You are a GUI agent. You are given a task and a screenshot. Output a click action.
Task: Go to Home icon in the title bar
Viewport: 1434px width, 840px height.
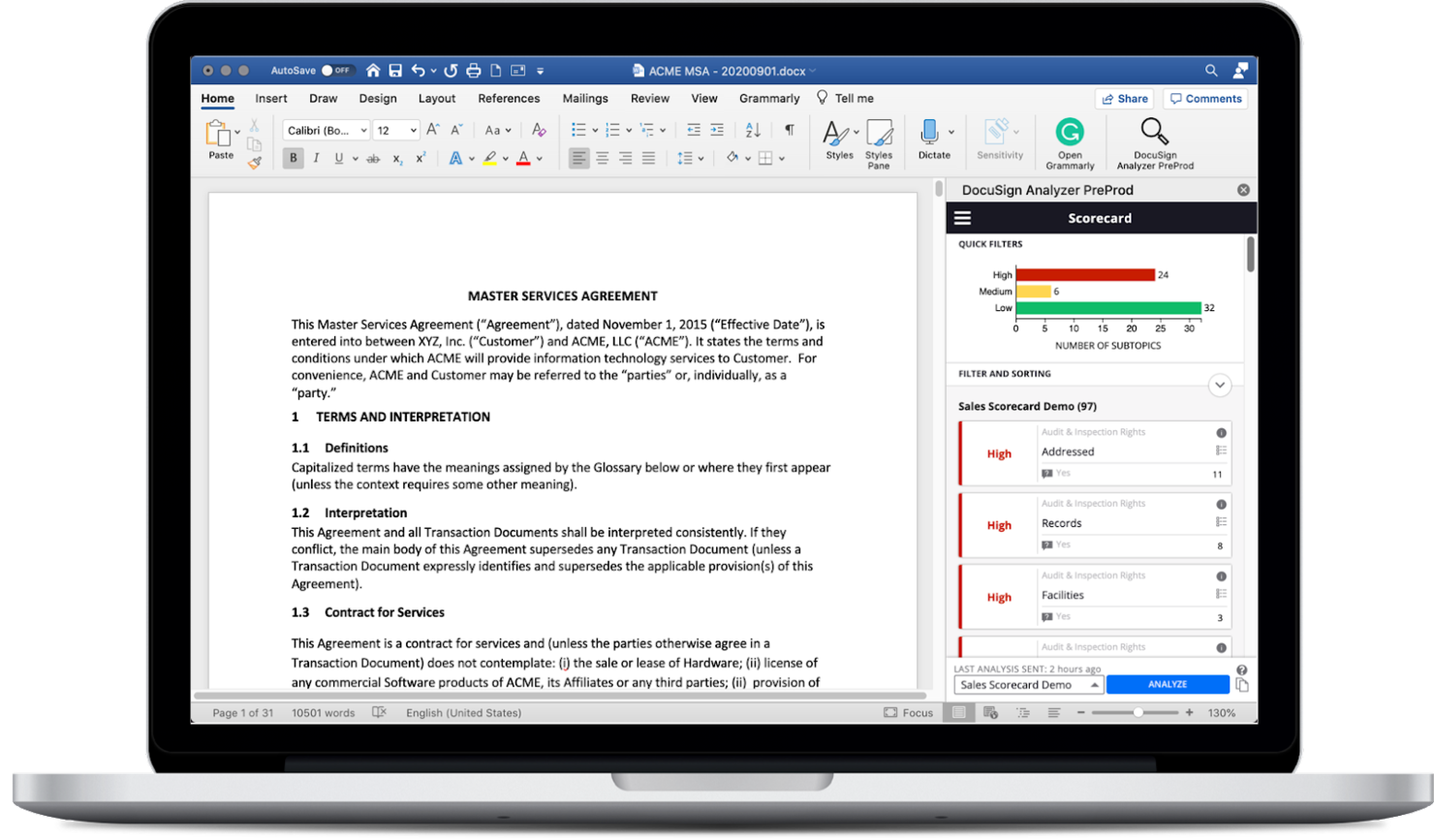[x=373, y=71]
